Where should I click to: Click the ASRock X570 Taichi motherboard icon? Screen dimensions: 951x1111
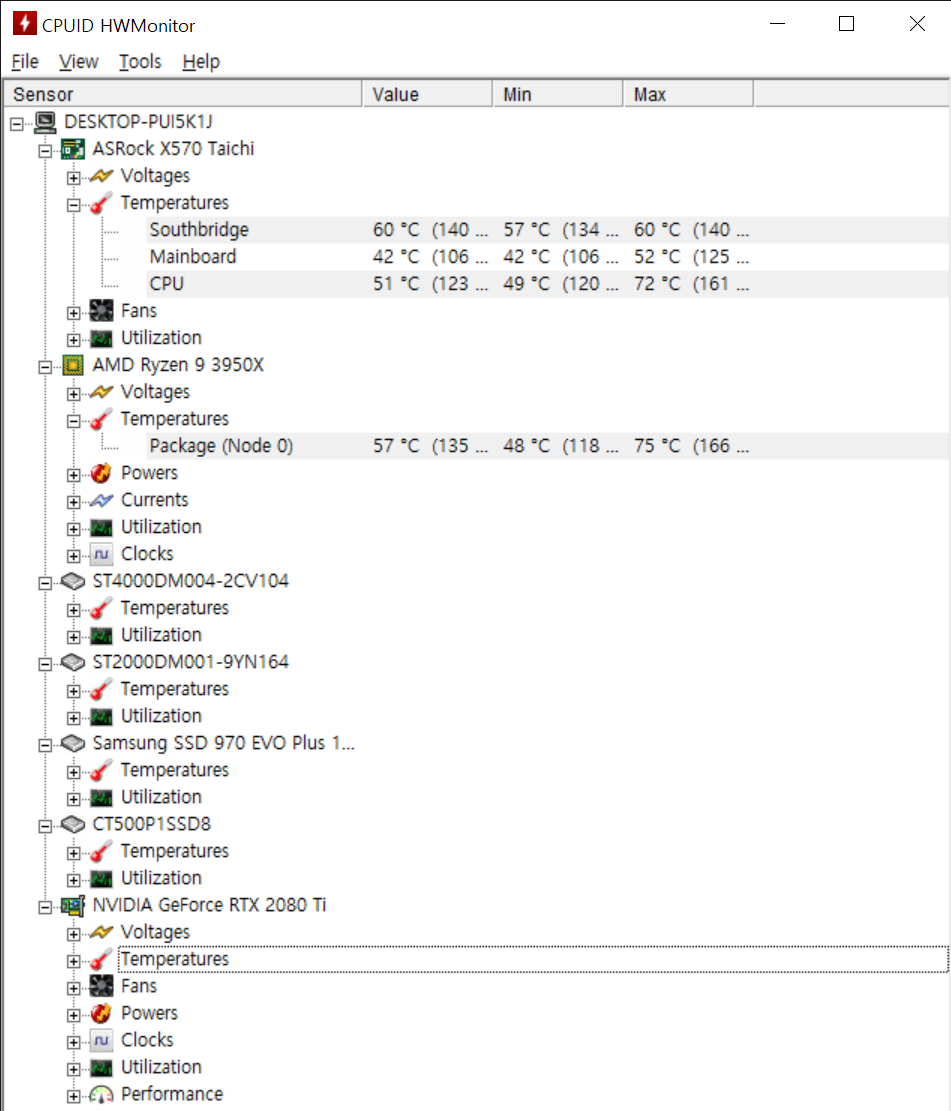coord(73,150)
